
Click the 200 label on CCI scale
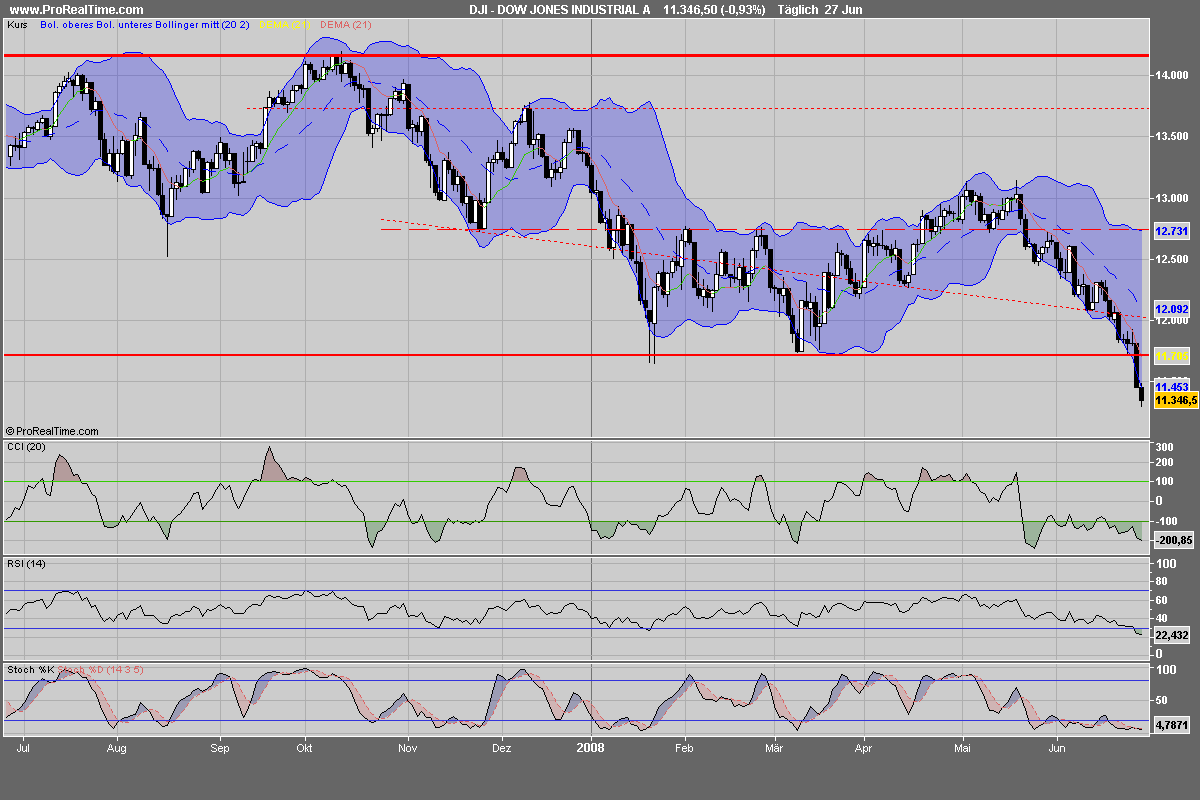[x=1164, y=464]
